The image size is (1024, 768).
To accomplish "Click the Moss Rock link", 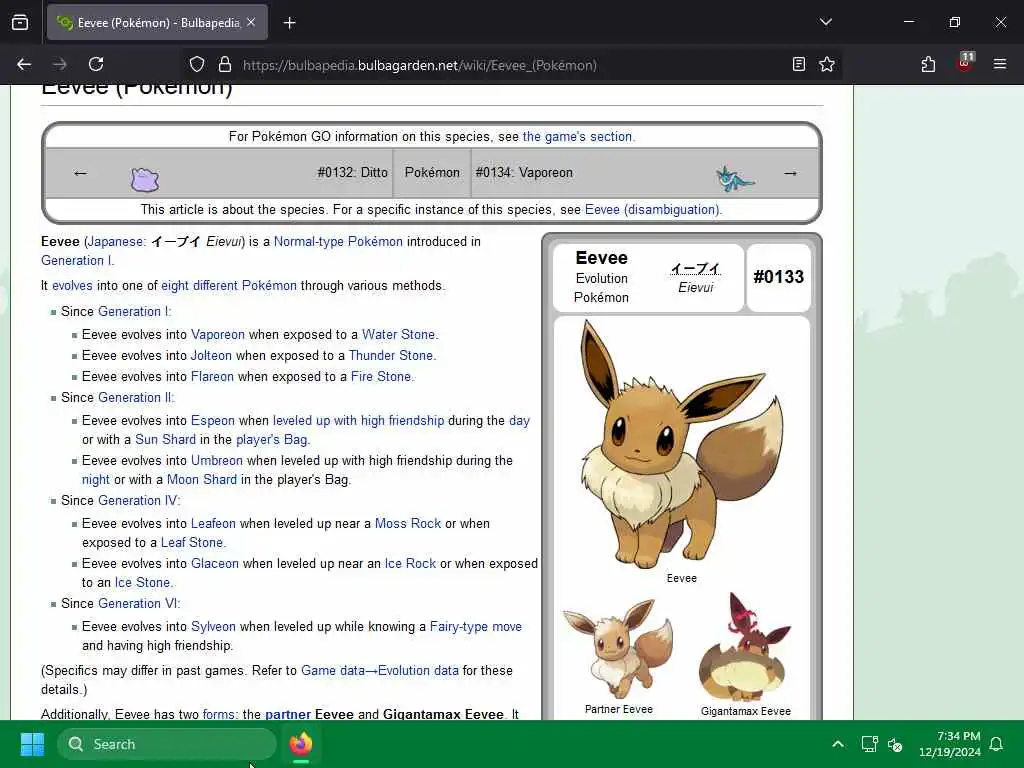I will 408,524.
